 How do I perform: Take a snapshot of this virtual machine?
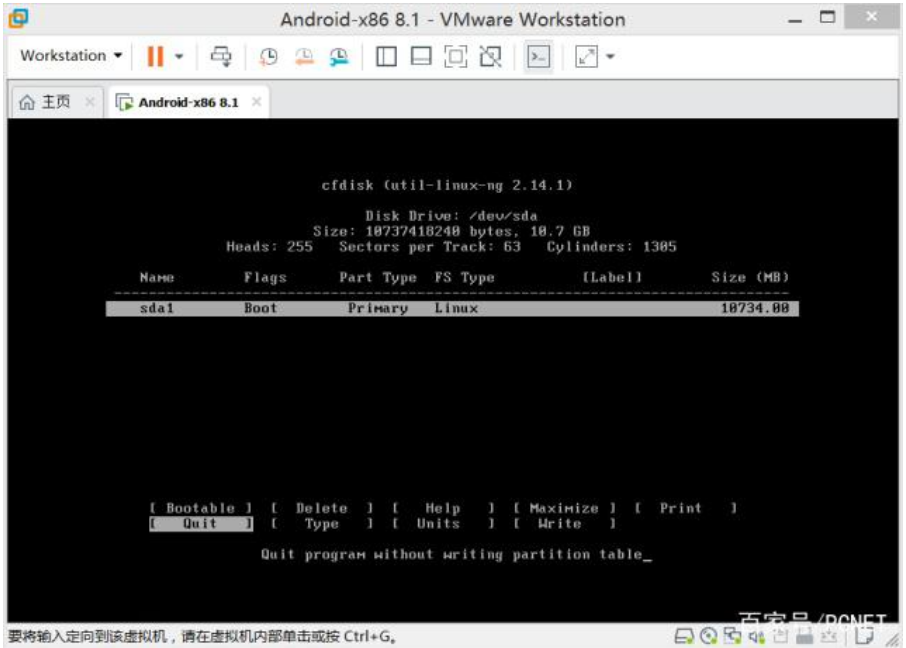[x=268, y=56]
